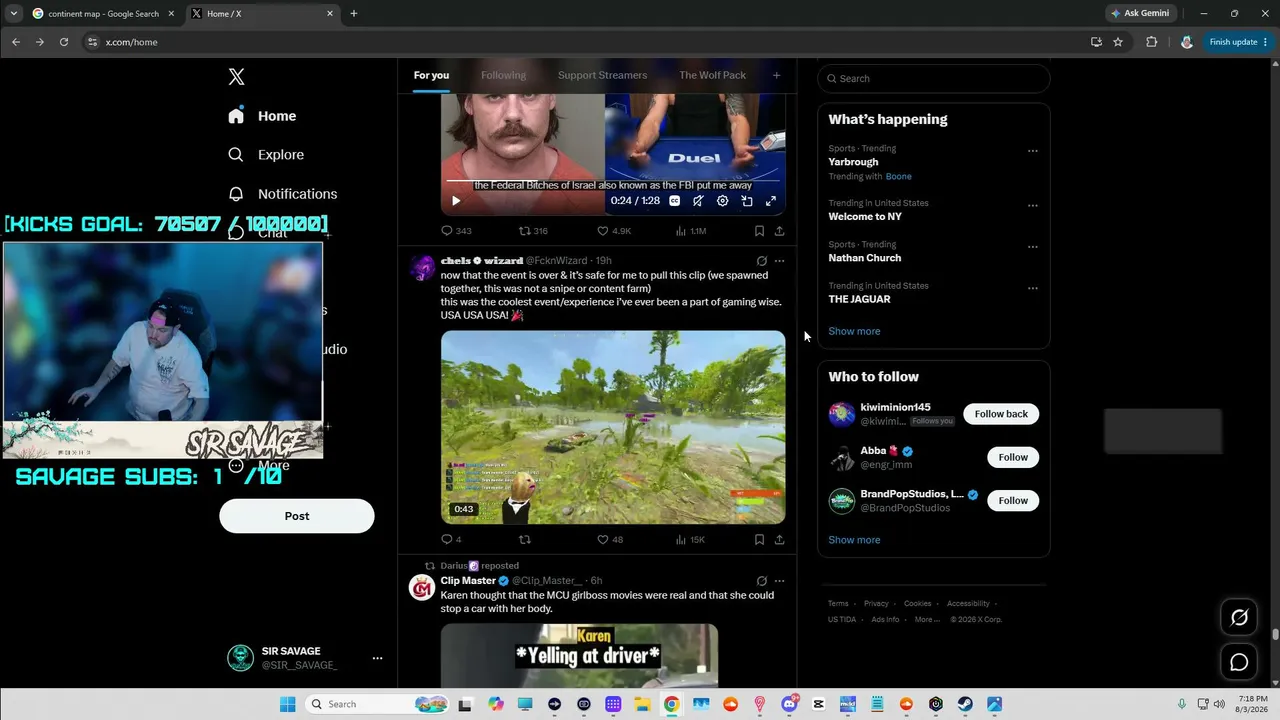Unmute the video with speaker icon
Viewport: 1280px width, 720px height.
tap(699, 201)
